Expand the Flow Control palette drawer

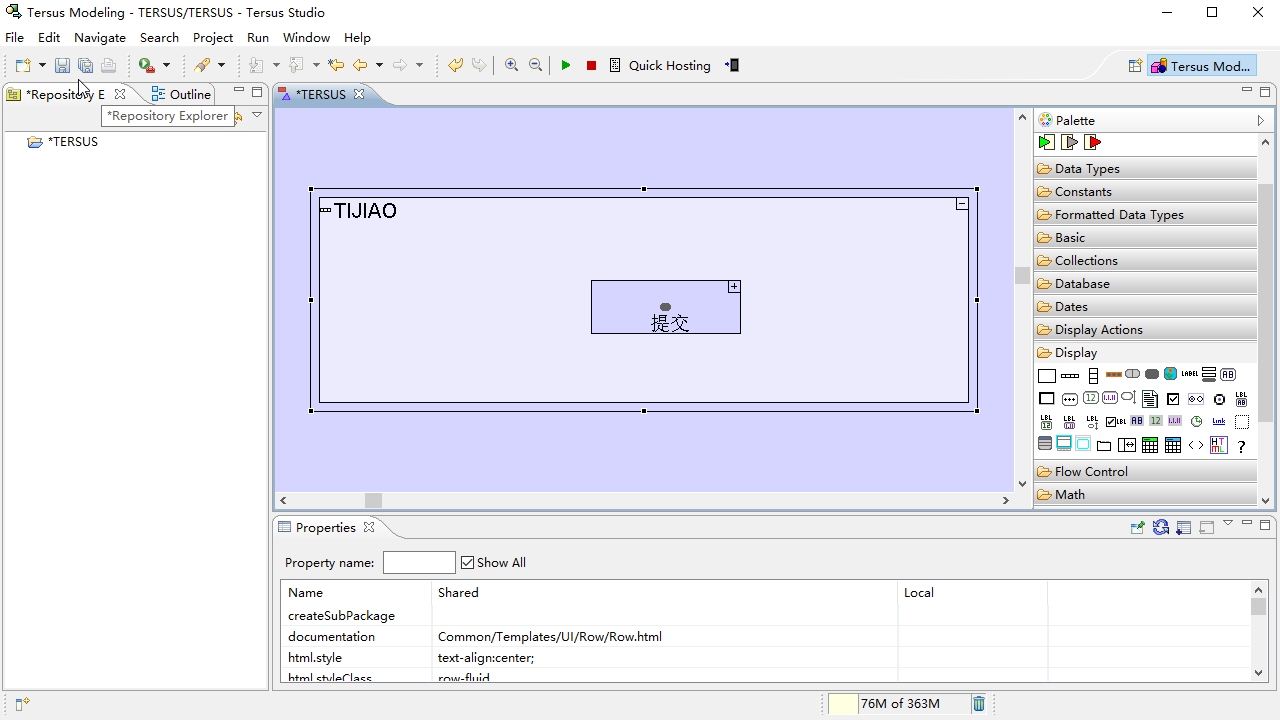pos(1146,471)
